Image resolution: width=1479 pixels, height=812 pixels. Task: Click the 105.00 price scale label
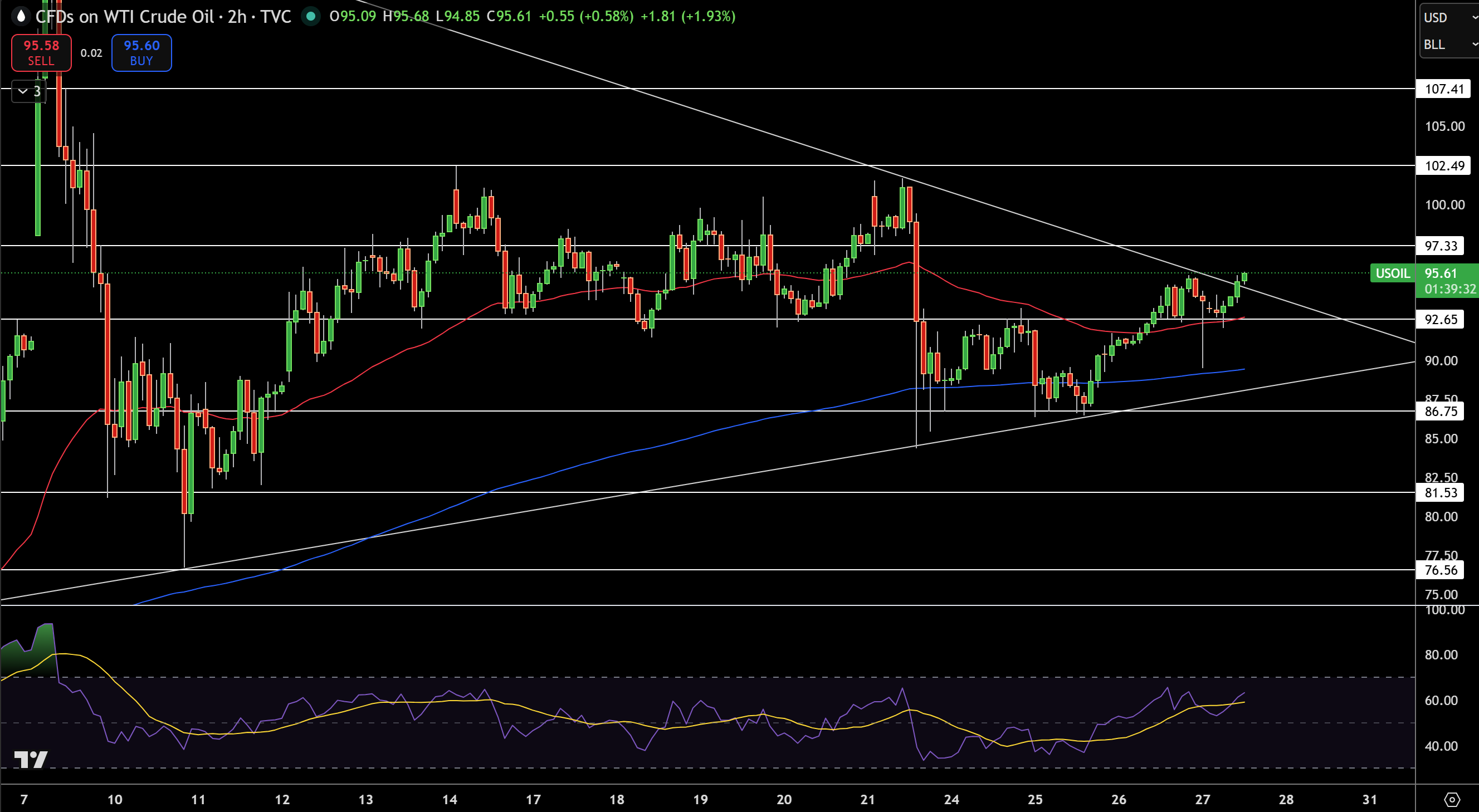[1444, 126]
